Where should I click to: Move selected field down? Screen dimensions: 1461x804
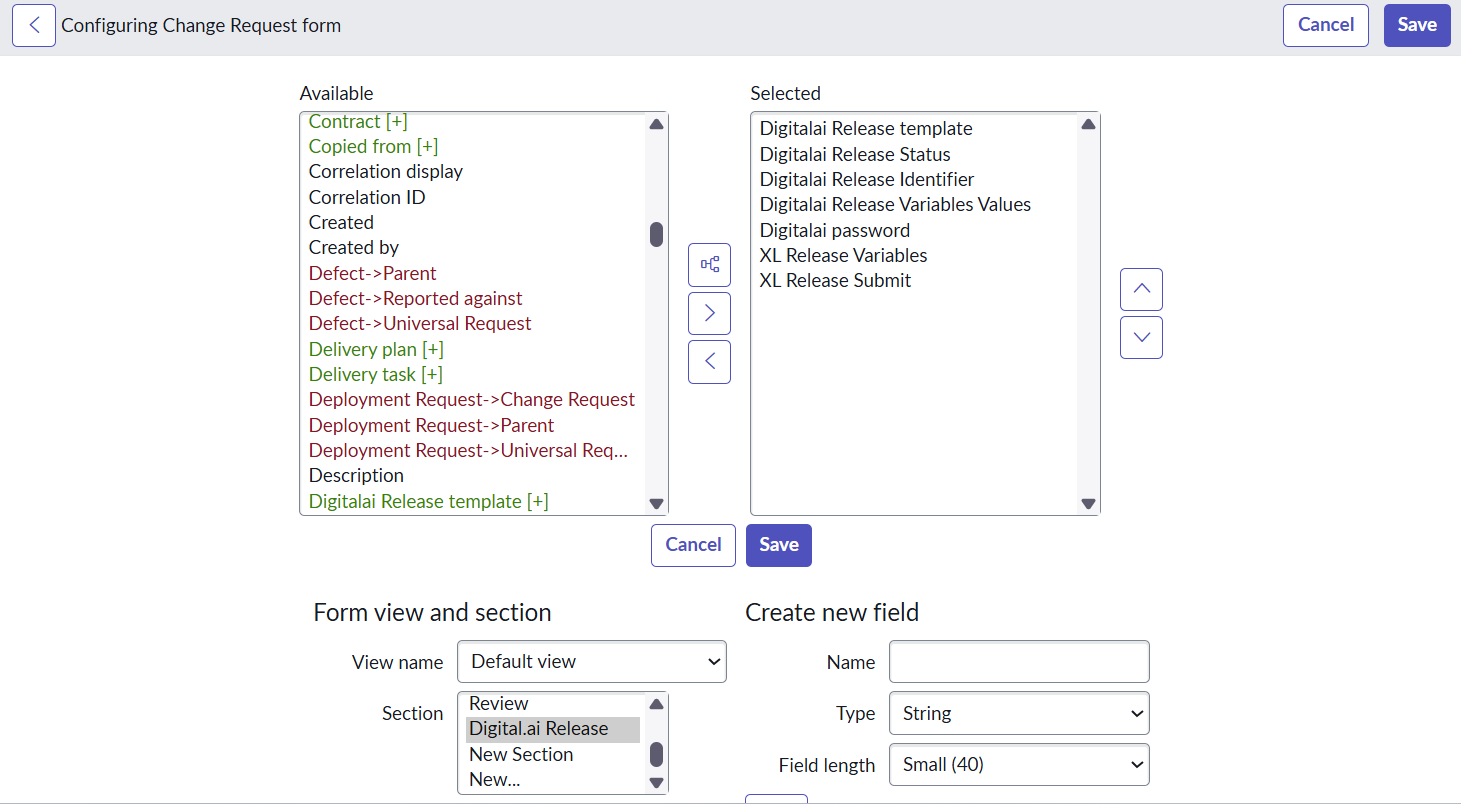1142,338
